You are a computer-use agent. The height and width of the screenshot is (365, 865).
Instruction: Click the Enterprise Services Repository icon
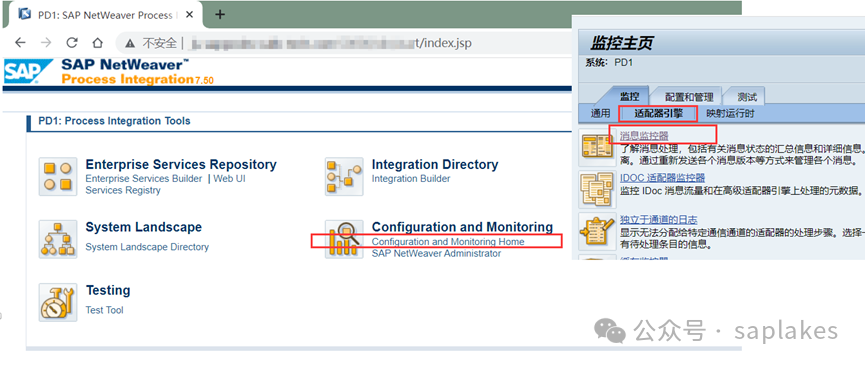(58, 176)
